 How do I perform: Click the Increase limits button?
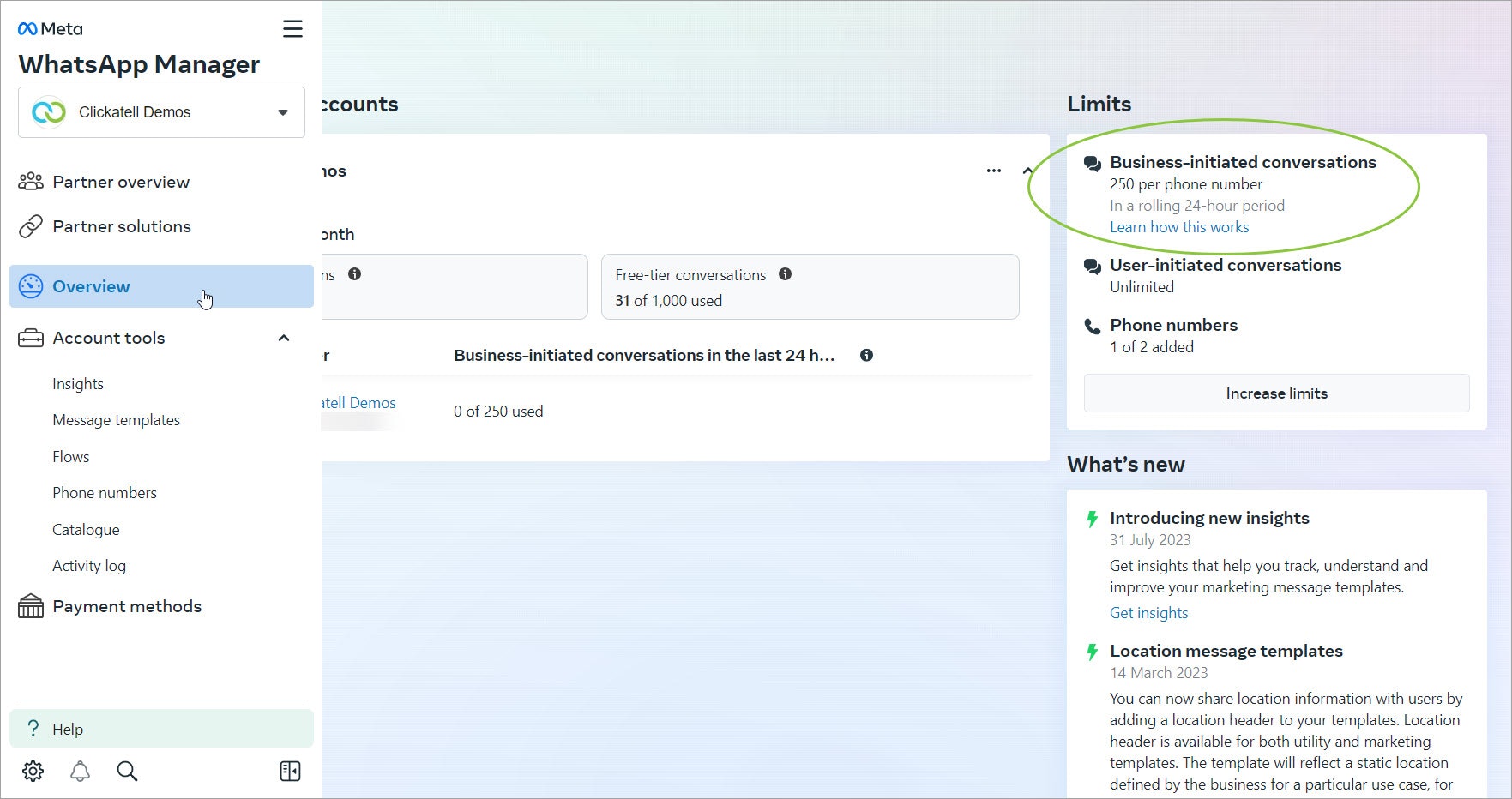(1276, 393)
